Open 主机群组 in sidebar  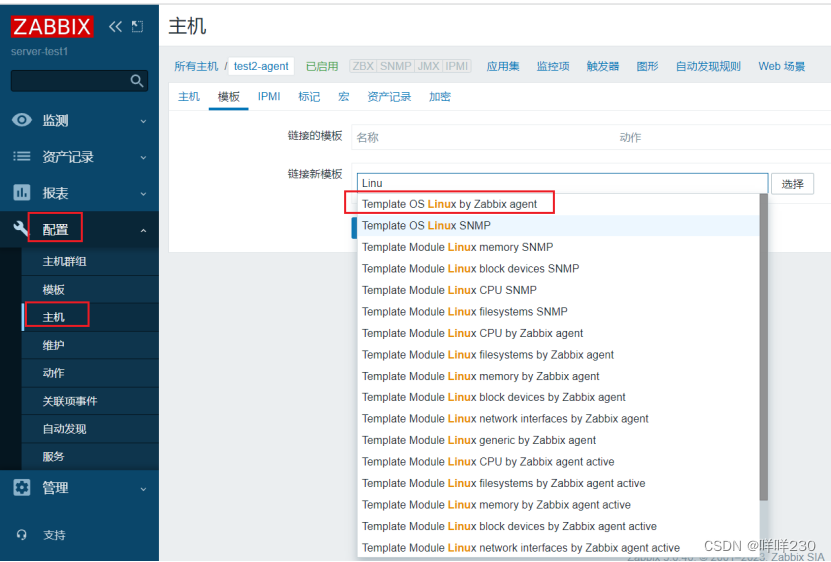click(64, 261)
